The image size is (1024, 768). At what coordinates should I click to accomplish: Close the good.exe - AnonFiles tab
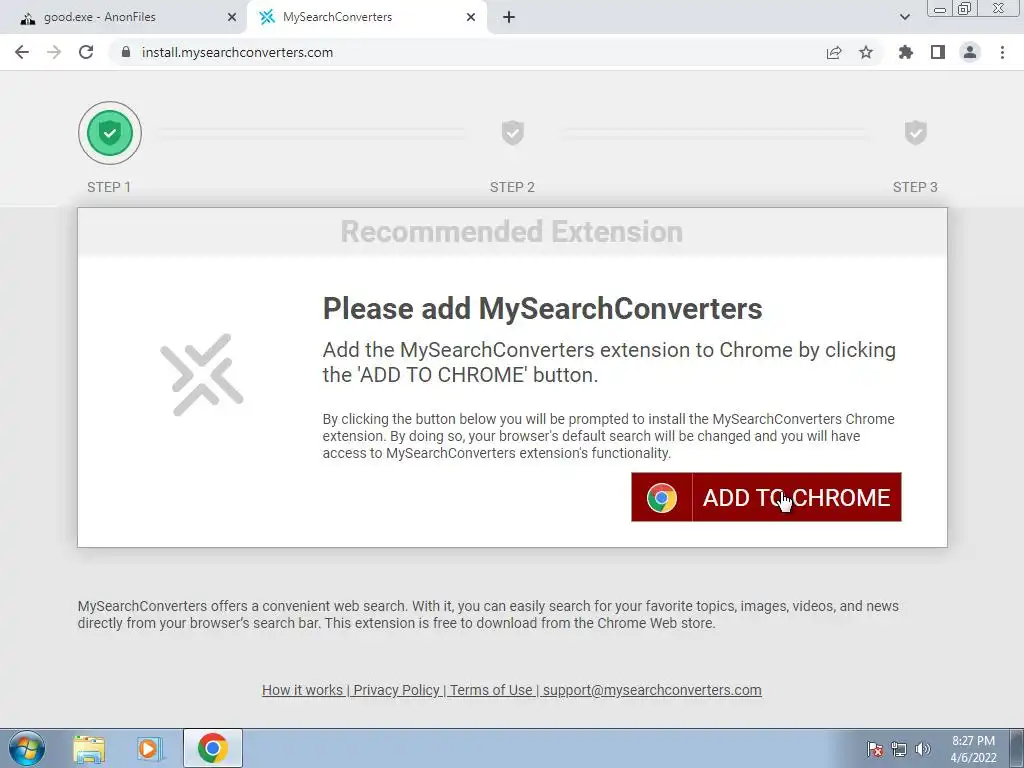click(232, 17)
